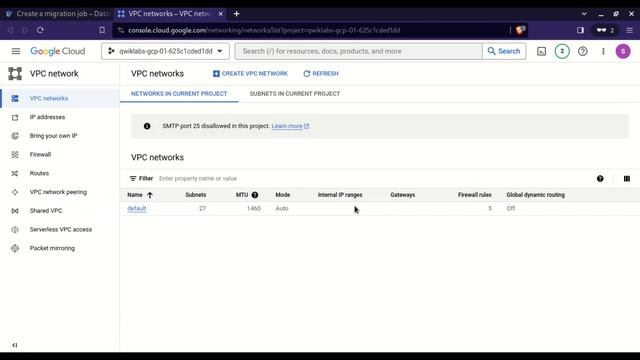Click the Filter icon label
The image size is (640, 360).
point(141,178)
